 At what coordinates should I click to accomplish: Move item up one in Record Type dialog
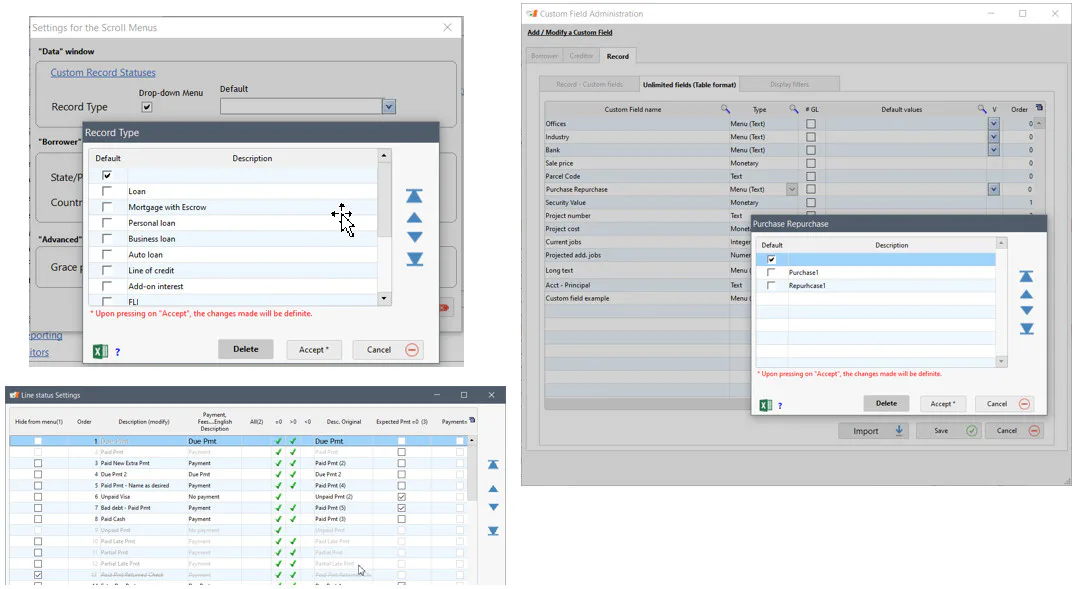point(414,218)
